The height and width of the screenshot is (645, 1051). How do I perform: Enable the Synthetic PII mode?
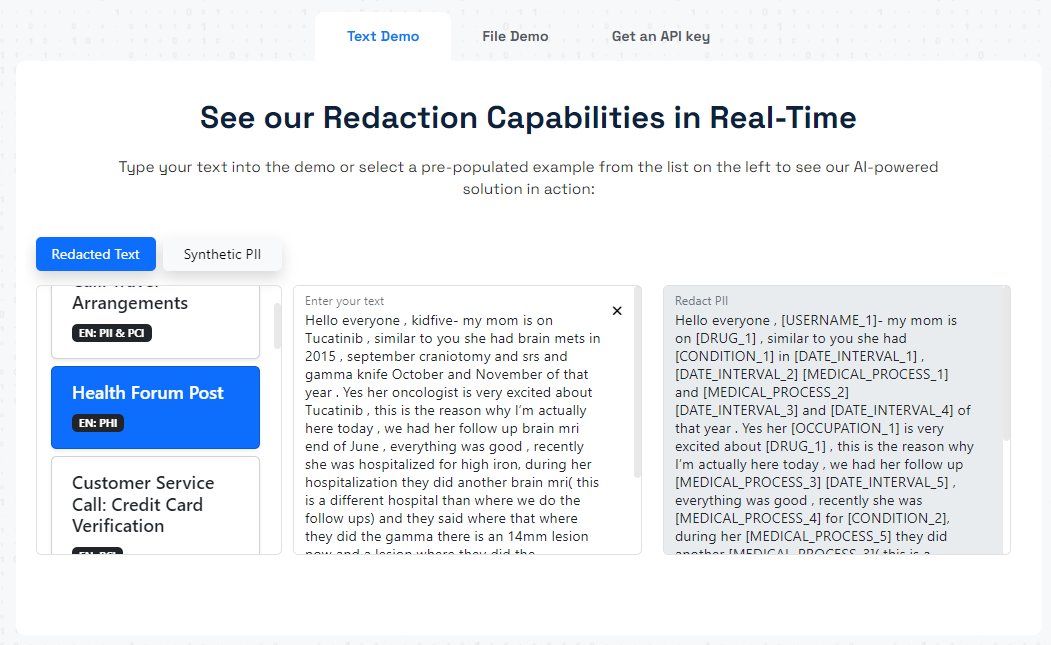point(221,253)
